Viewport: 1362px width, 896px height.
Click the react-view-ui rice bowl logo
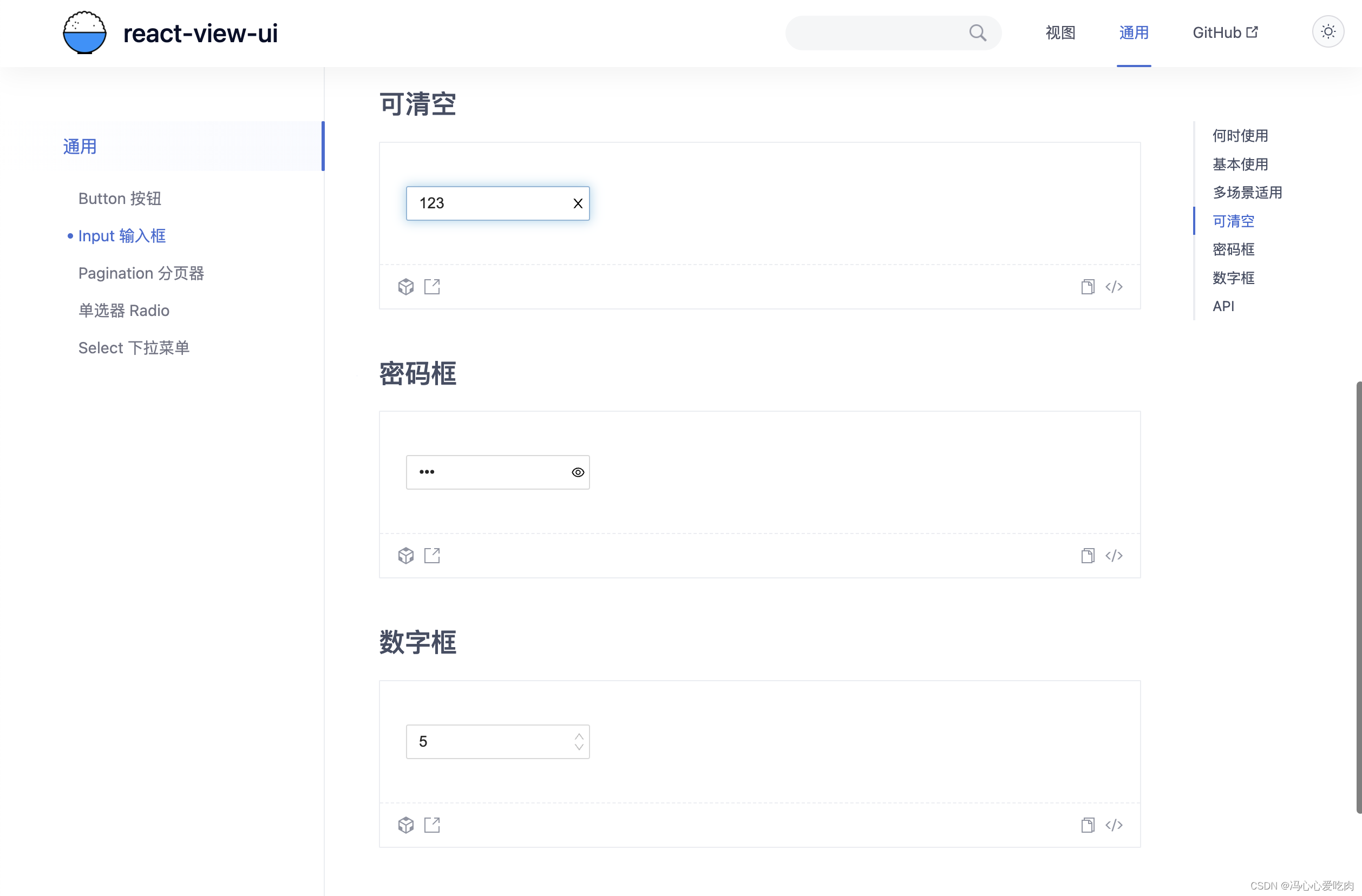click(x=84, y=32)
